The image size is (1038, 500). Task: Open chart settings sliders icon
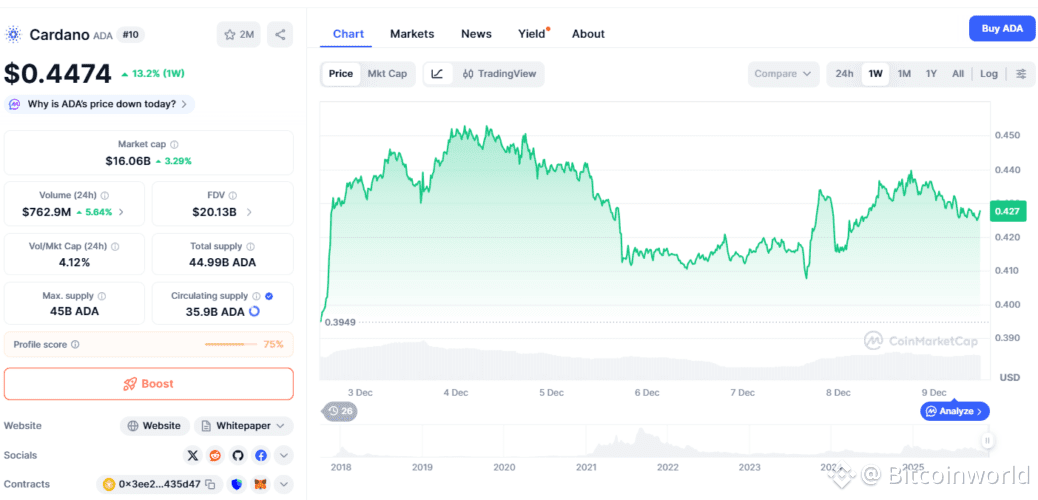click(x=1021, y=74)
